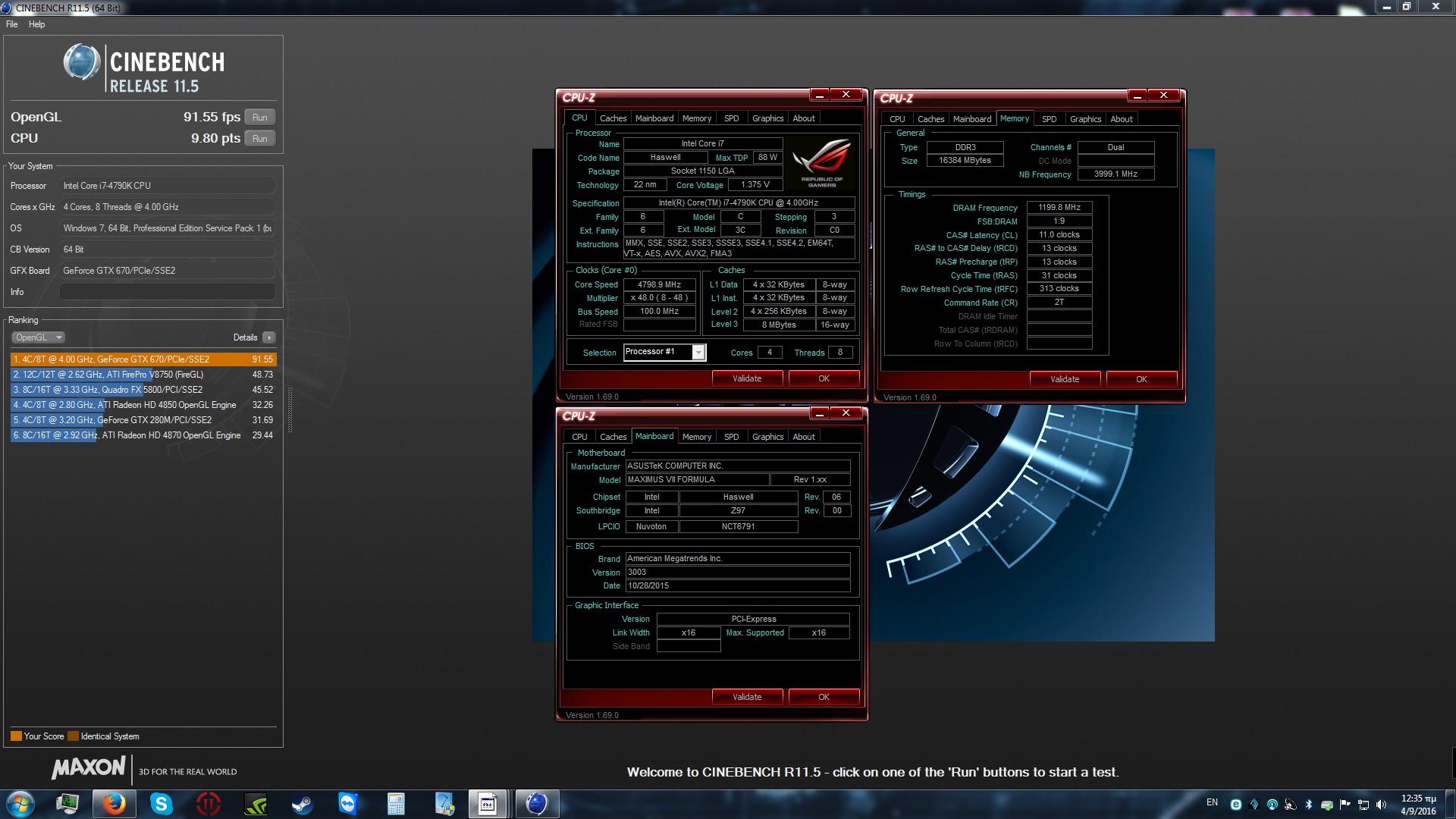This screenshot has height=819, width=1456.
Task: Open the Calculator taskbar icon
Action: [396, 804]
